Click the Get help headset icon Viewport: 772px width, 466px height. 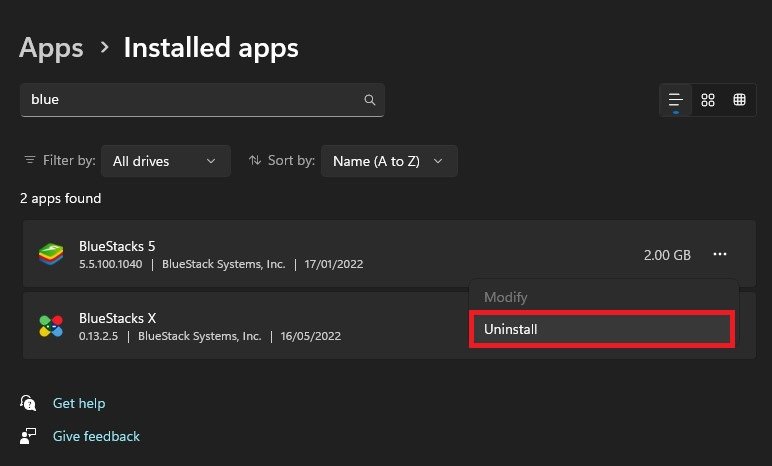[28, 403]
